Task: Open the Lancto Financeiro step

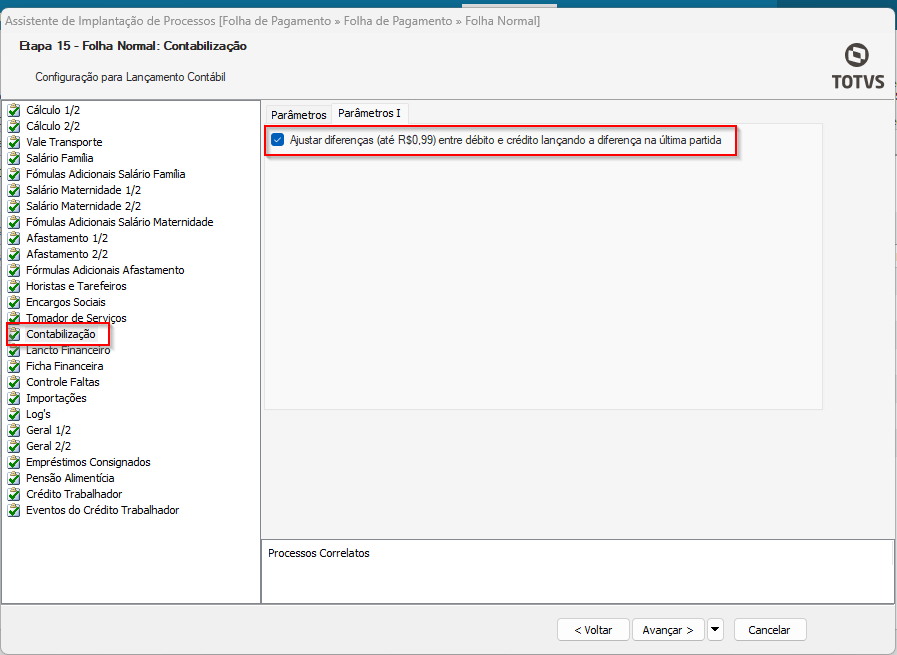Action: tap(68, 350)
